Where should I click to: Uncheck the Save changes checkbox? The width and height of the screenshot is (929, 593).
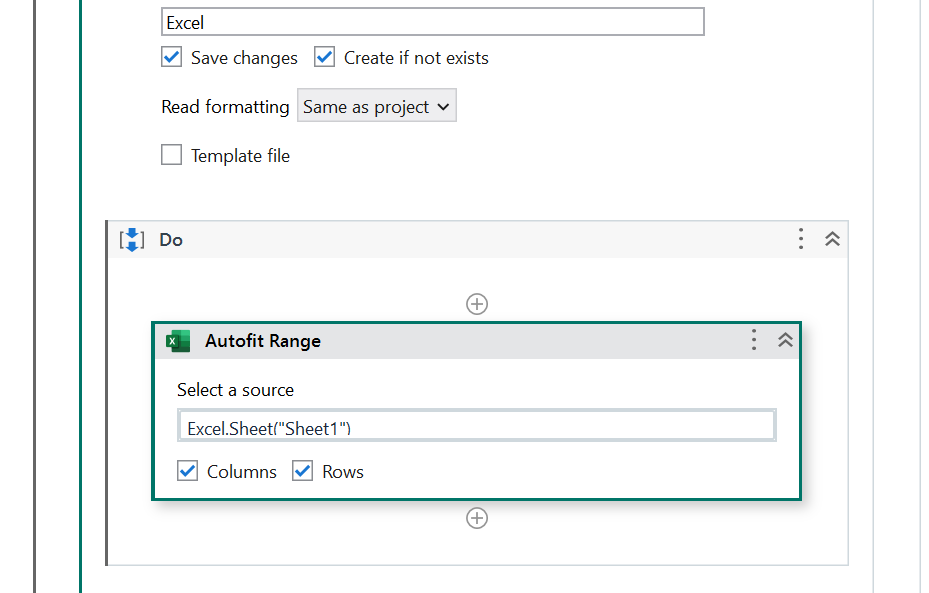click(x=172, y=57)
